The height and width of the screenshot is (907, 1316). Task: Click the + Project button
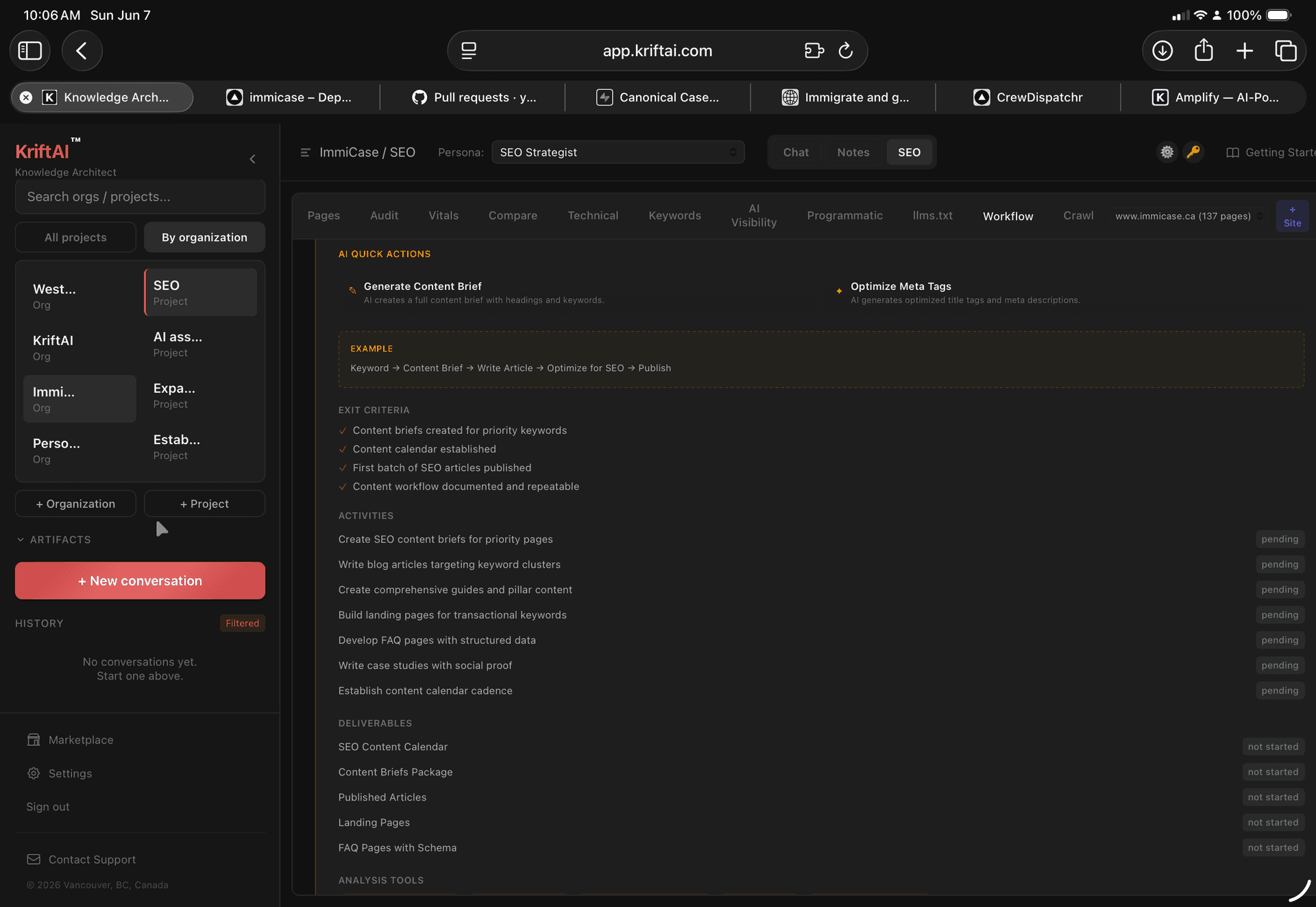(x=204, y=504)
